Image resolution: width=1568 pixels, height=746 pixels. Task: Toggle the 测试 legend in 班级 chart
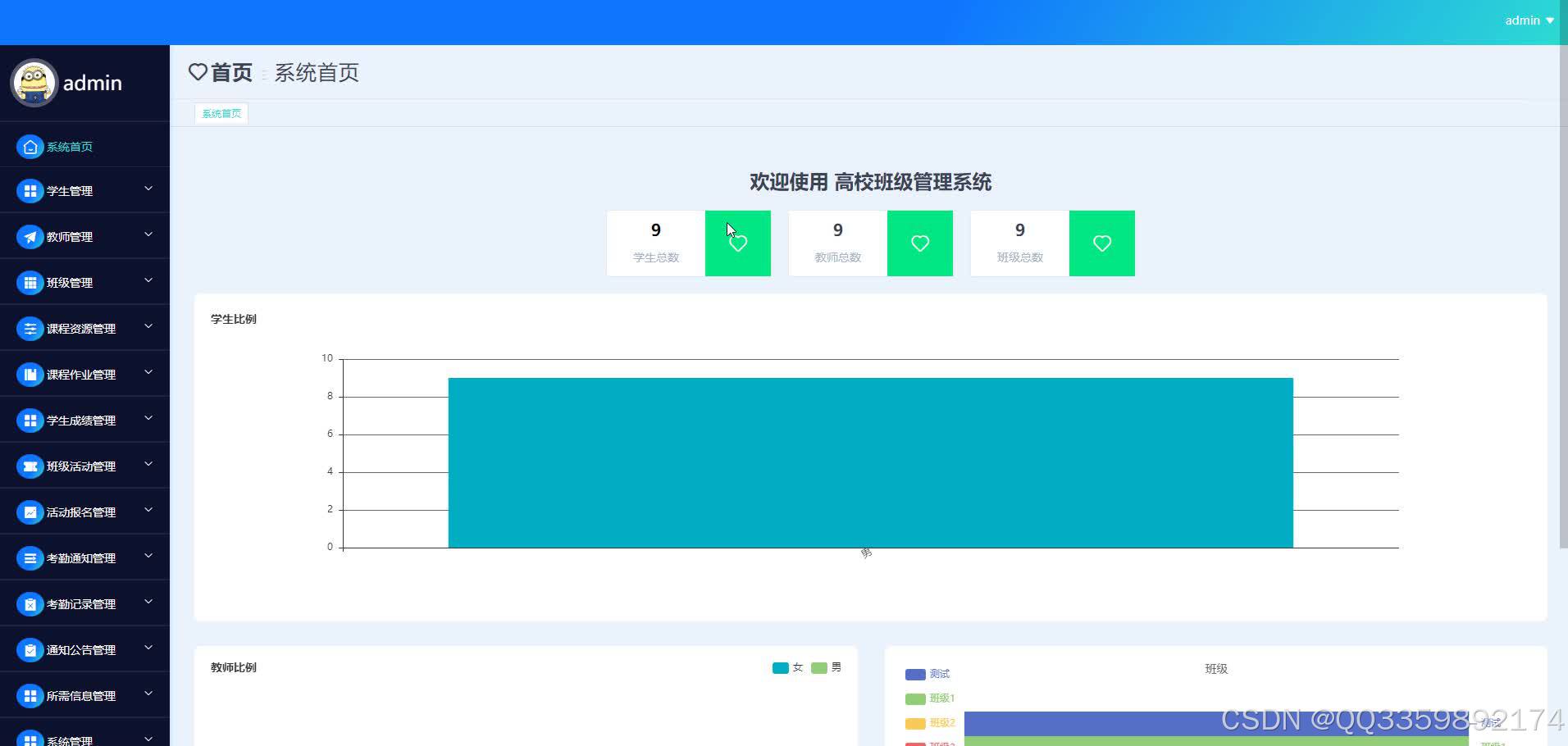tap(927, 674)
